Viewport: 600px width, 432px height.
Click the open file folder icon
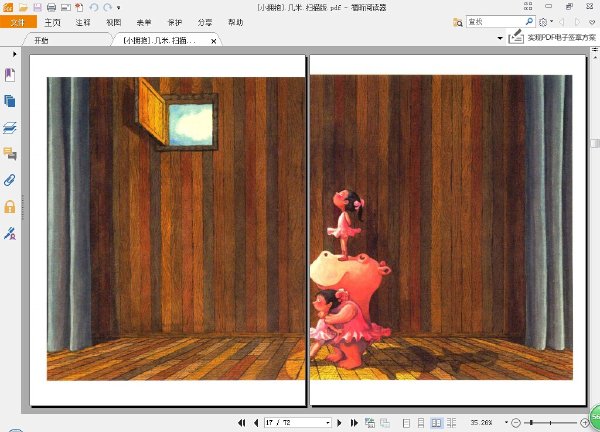click(x=23, y=7)
